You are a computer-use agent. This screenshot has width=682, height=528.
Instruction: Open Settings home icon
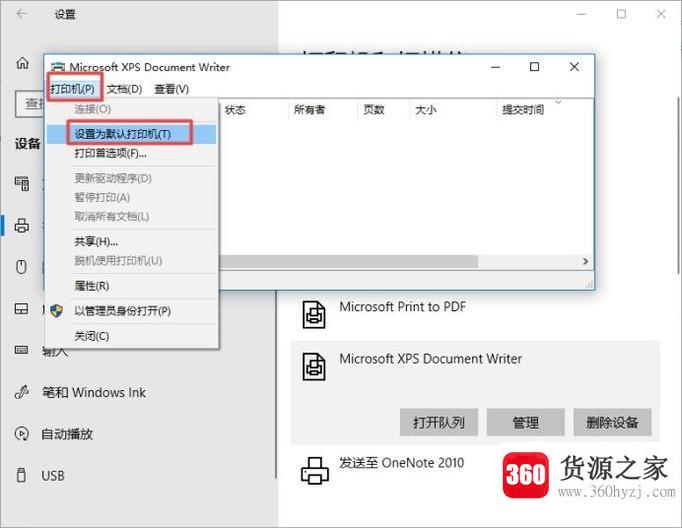[22, 63]
